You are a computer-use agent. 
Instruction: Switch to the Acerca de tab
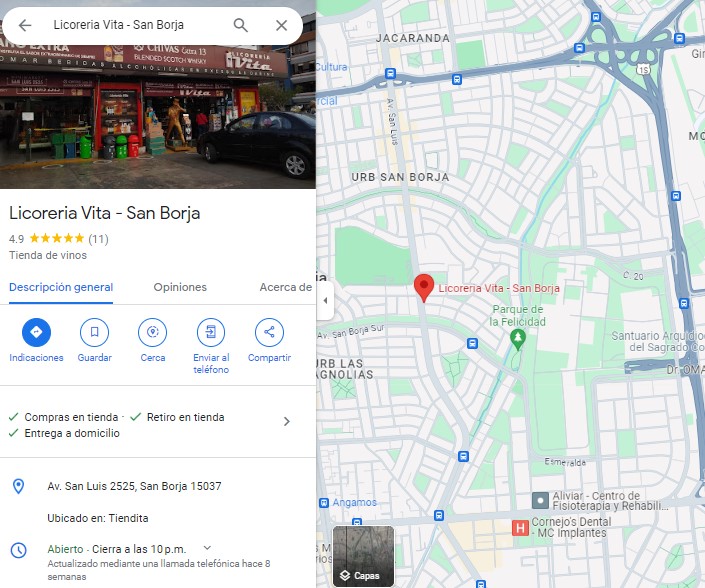click(286, 287)
